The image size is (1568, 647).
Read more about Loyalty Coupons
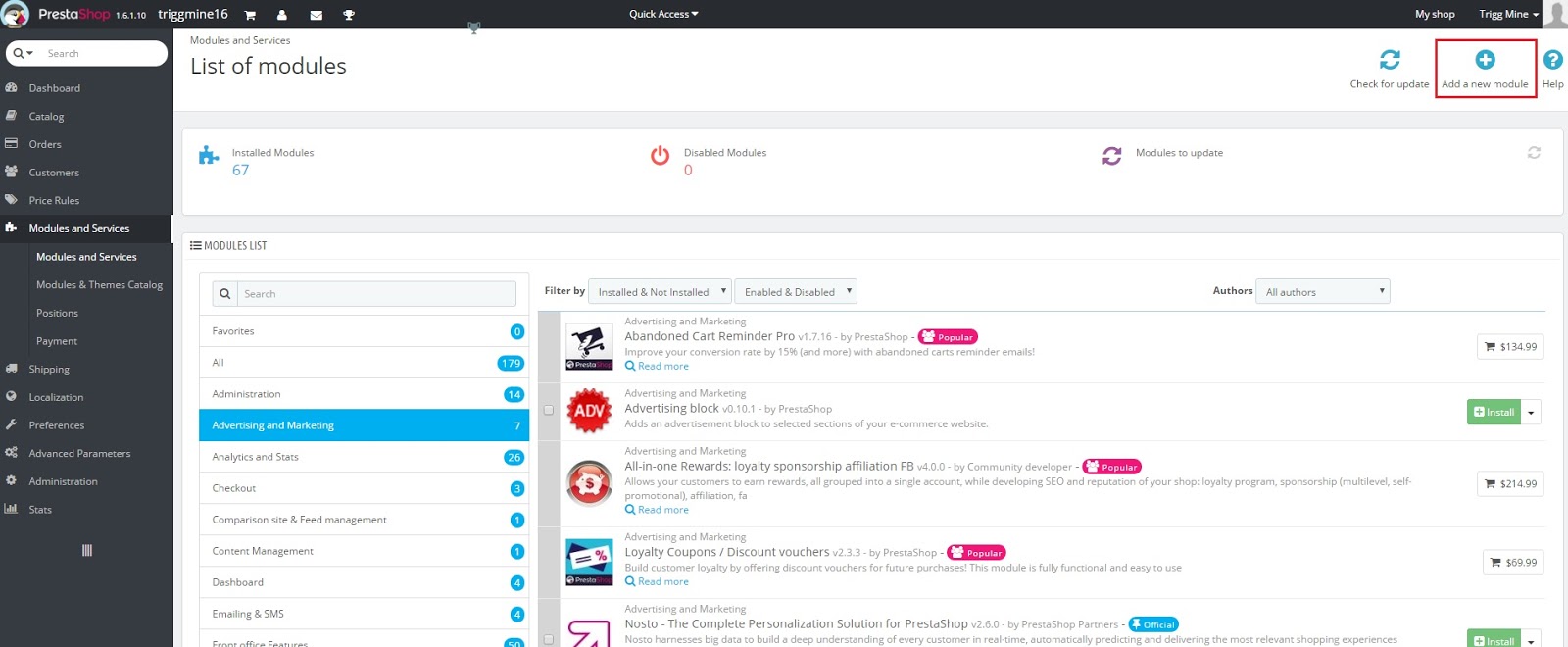point(658,581)
